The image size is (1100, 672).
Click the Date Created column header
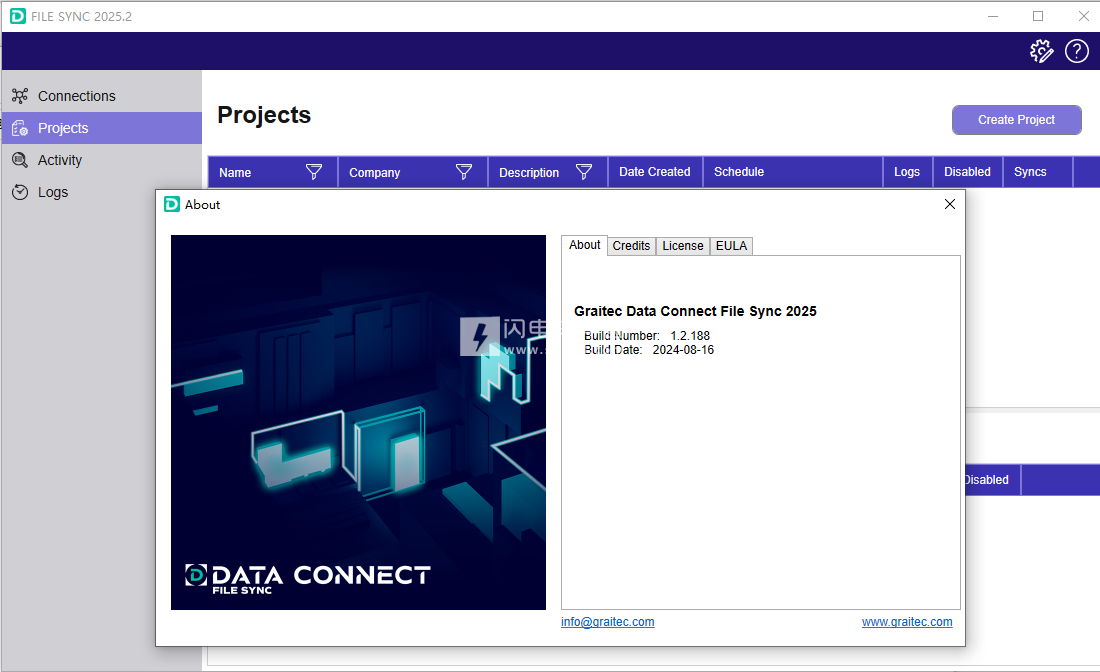click(655, 172)
